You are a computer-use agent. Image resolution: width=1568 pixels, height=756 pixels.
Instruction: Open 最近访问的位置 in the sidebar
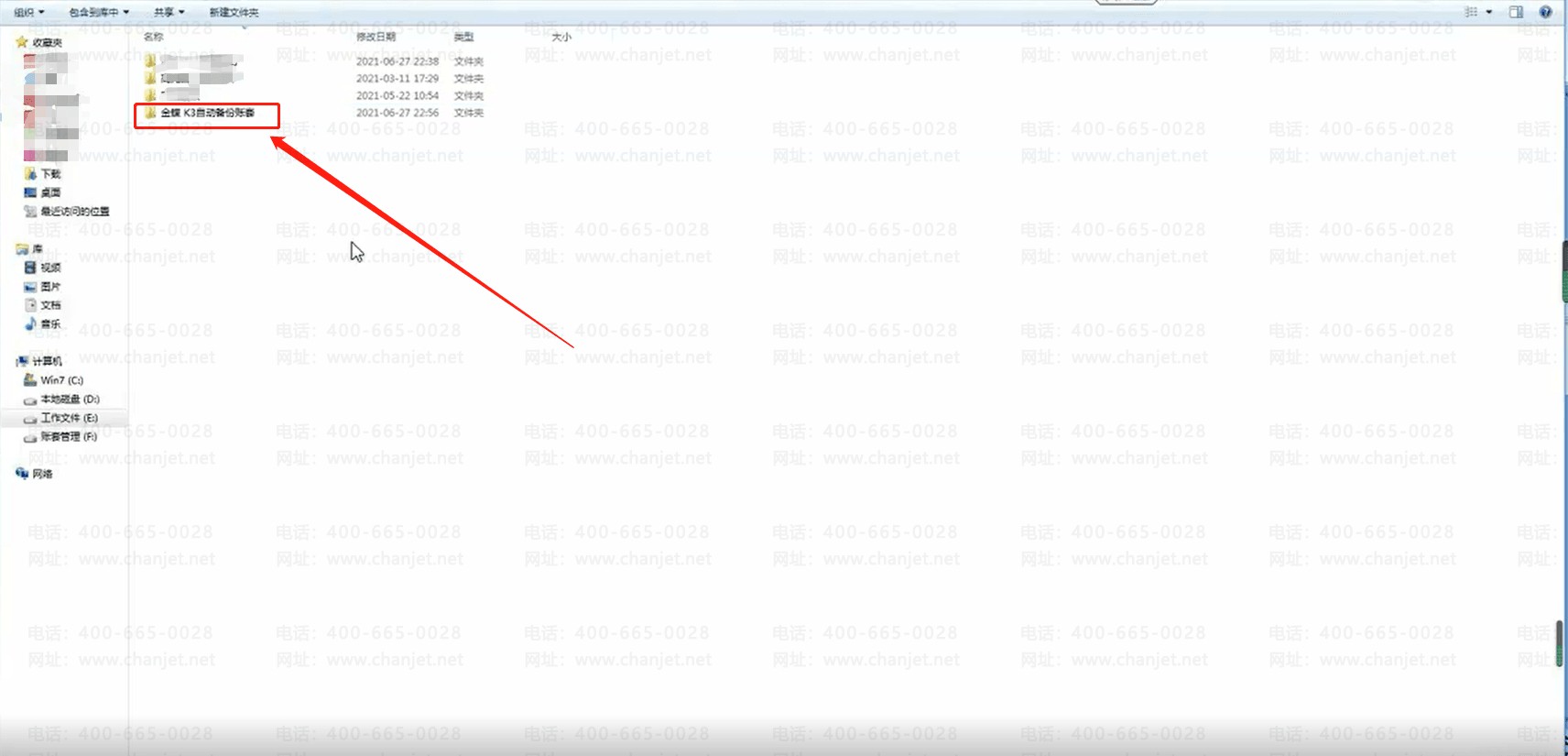click(74, 211)
